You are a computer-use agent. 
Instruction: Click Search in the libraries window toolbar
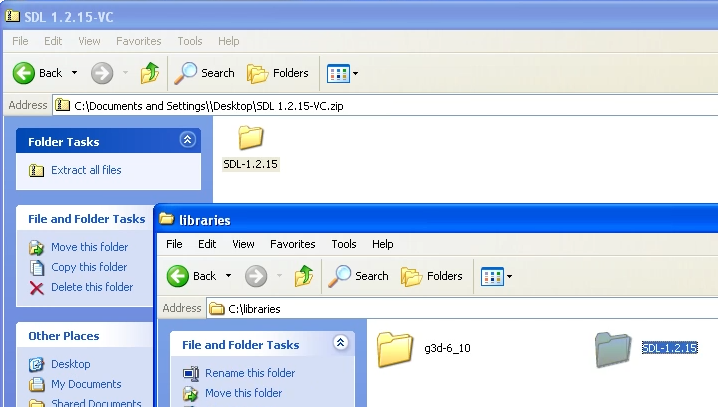pos(359,276)
